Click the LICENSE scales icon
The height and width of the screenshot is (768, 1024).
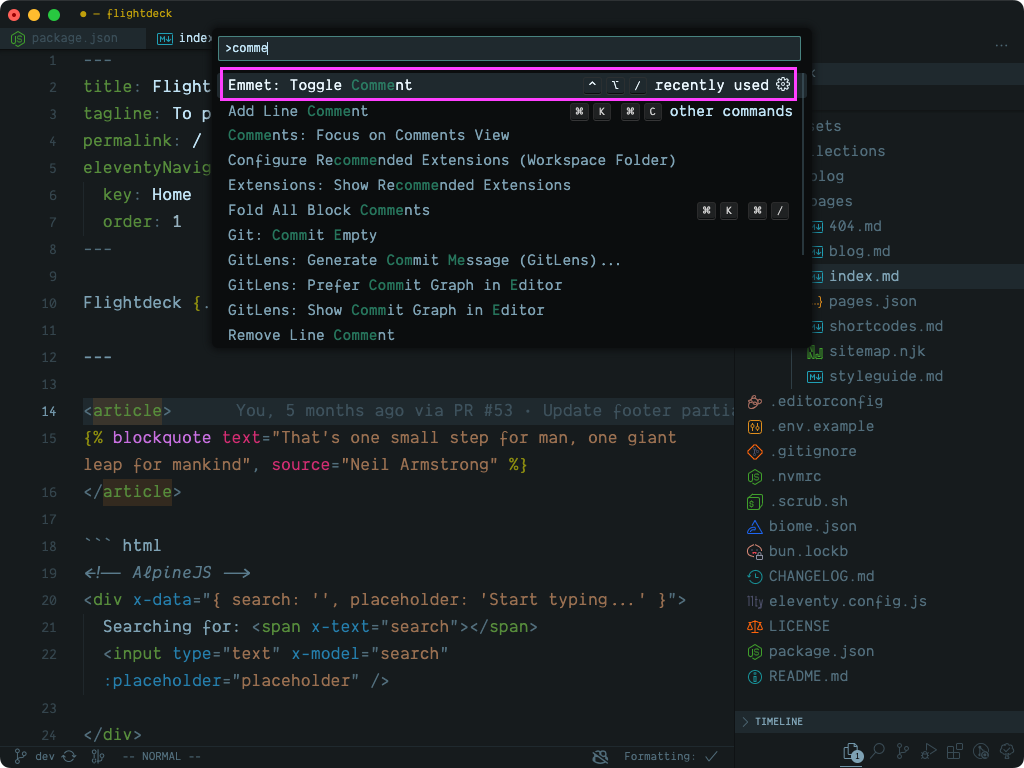coord(754,626)
